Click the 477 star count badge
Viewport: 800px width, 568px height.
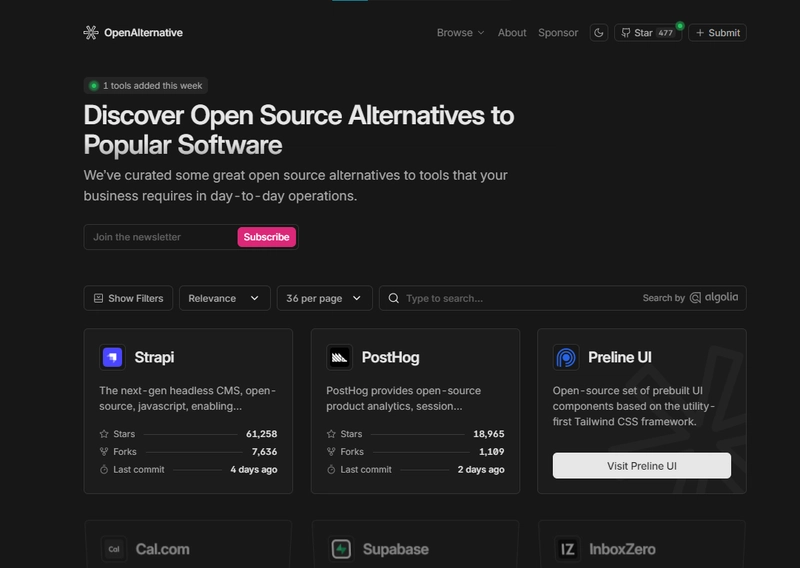click(665, 33)
